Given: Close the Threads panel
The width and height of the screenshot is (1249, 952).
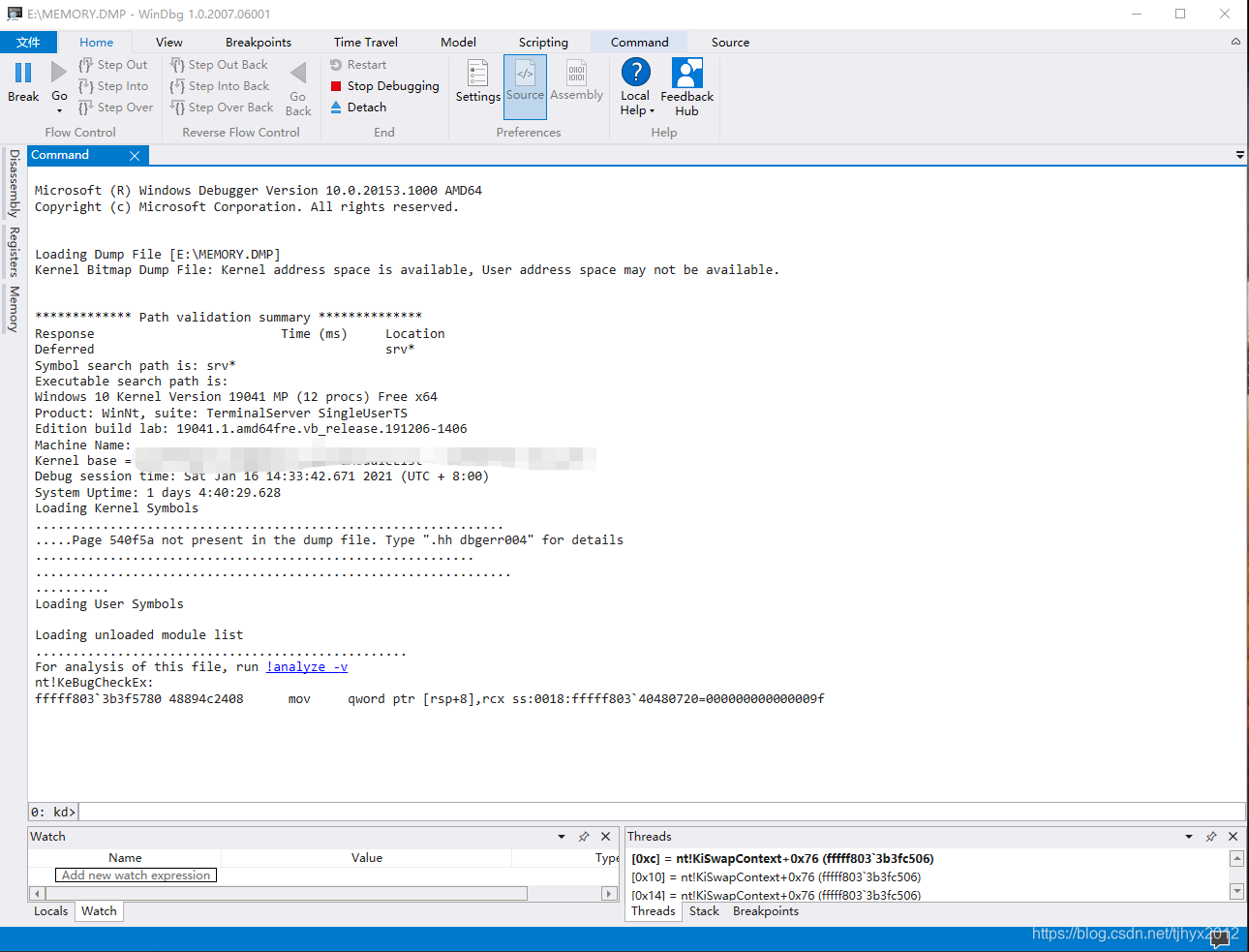Looking at the screenshot, I should 1234,837.
